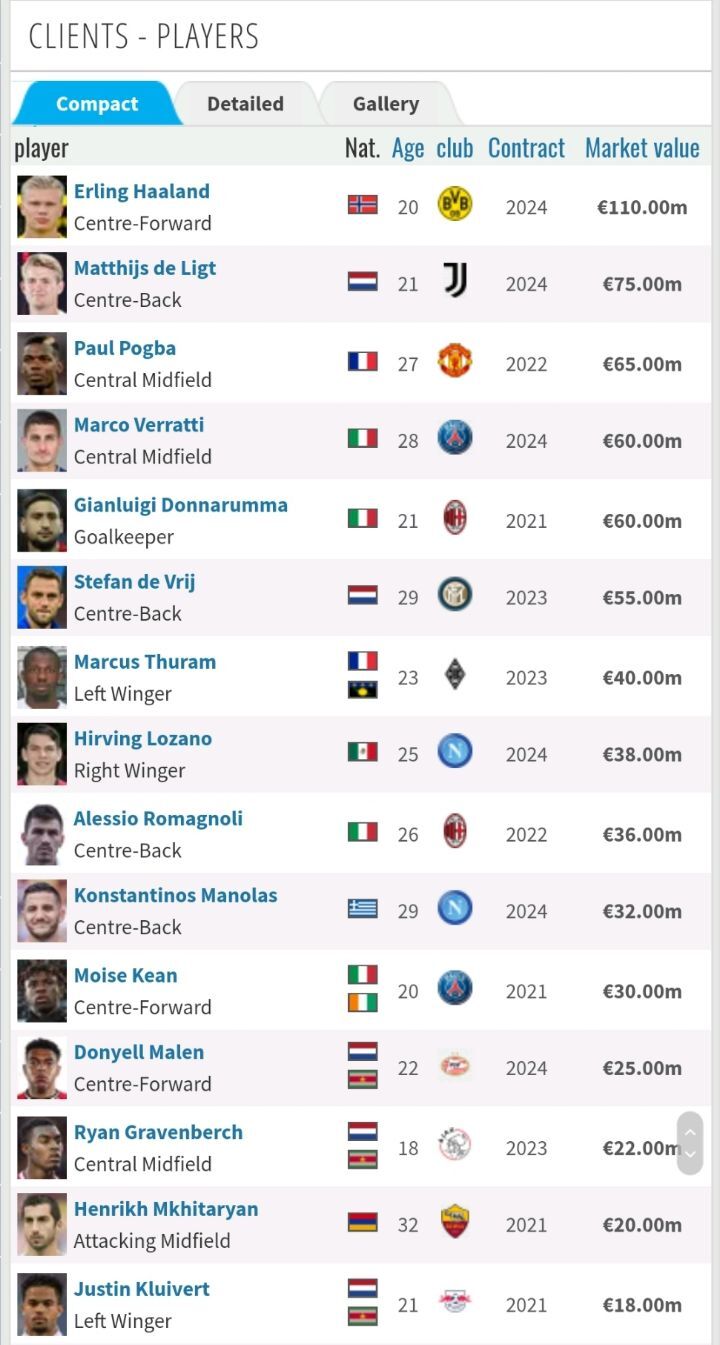This screenshot has height=1345, width=720.
Task: Click PSV crest in Malen row
Action: [x=455, y=1066]
